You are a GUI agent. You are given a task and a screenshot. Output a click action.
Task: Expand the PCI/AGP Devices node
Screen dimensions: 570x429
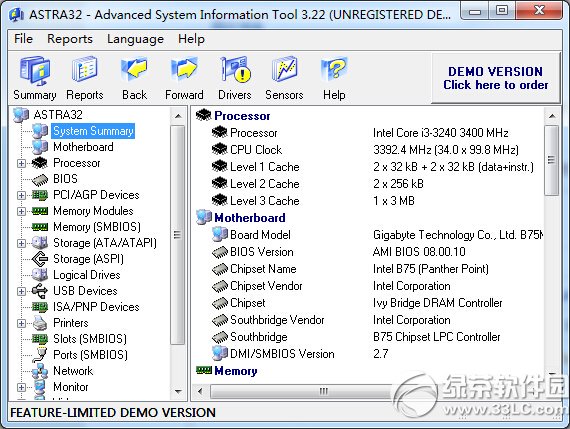(21, 195)
